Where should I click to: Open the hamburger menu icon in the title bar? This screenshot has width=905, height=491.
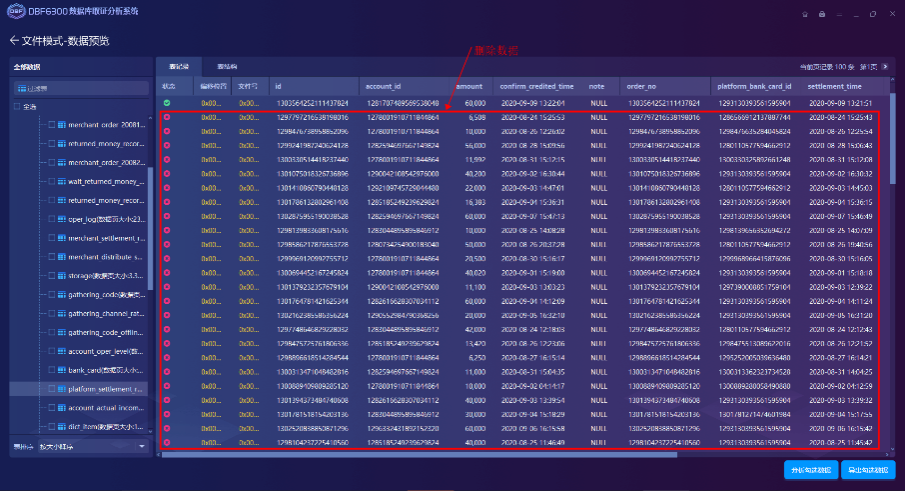(839, 14)
